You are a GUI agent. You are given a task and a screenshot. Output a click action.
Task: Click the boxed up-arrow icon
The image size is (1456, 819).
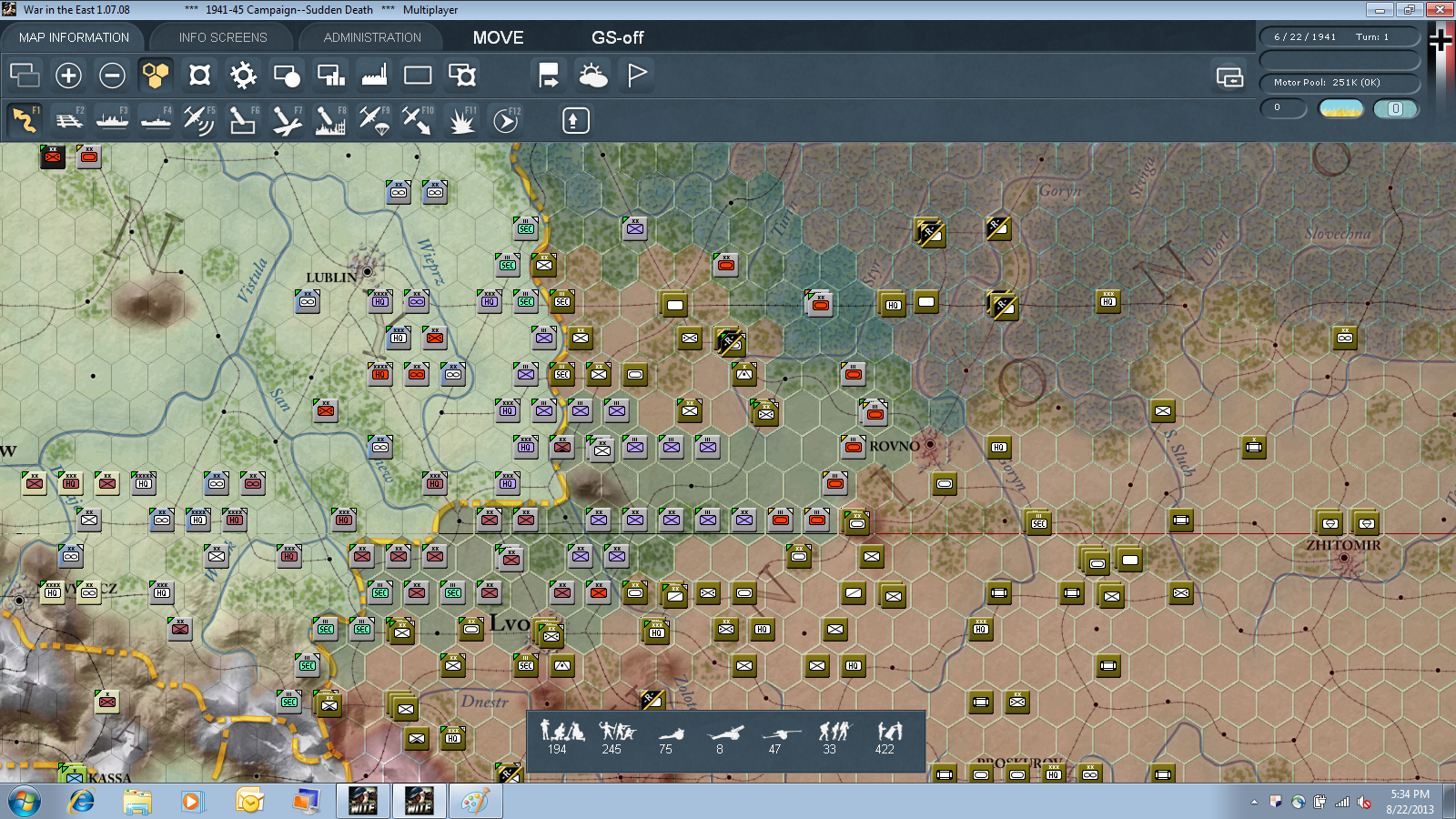(x=575, y=120)
